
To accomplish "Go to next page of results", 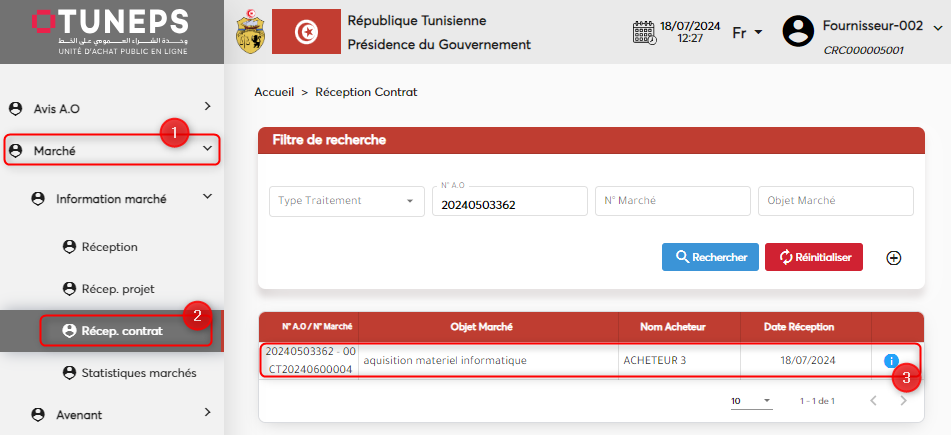I will tap(903, 401).
